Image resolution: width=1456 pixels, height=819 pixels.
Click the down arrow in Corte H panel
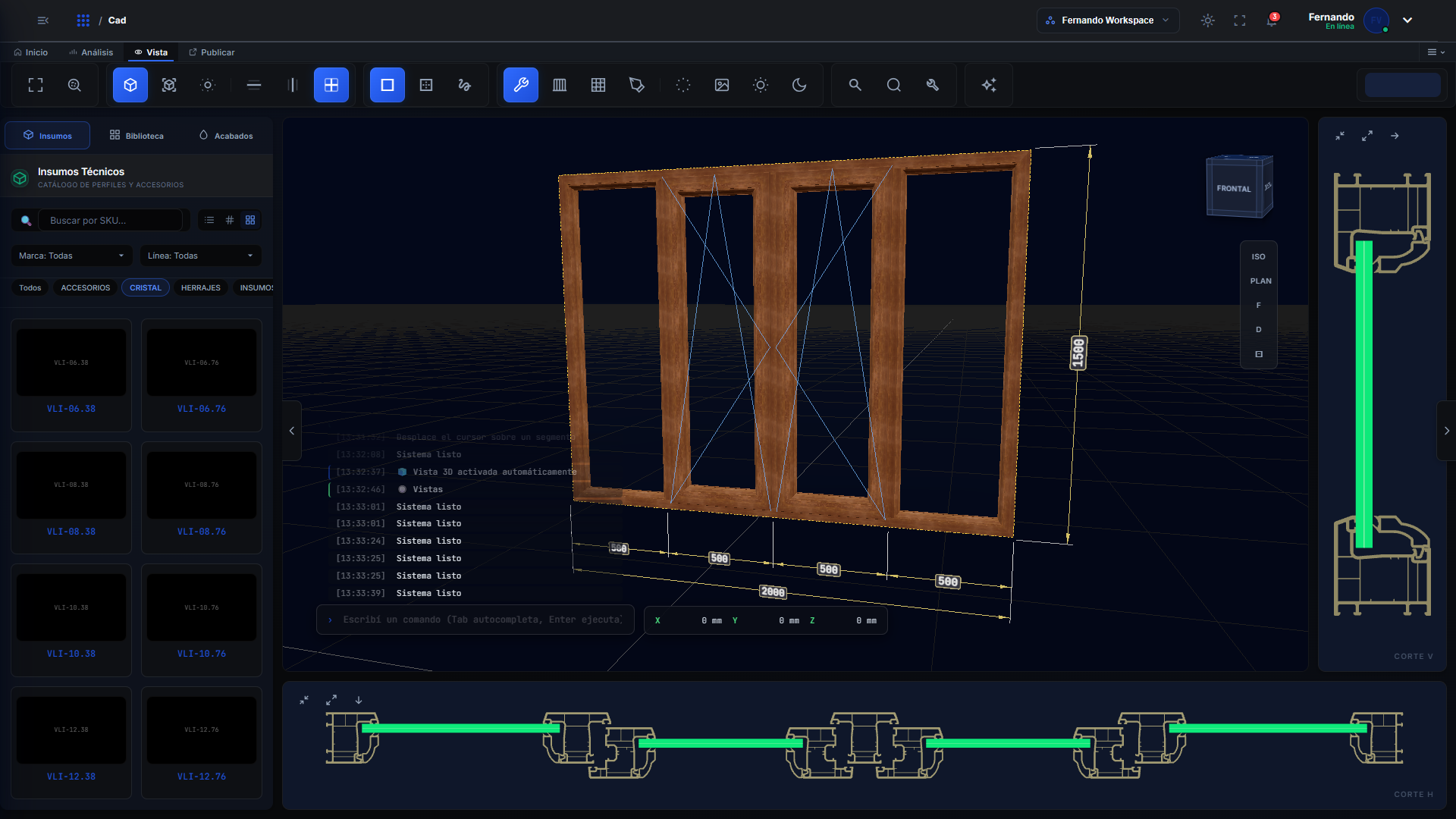click(x=359, y=700)
